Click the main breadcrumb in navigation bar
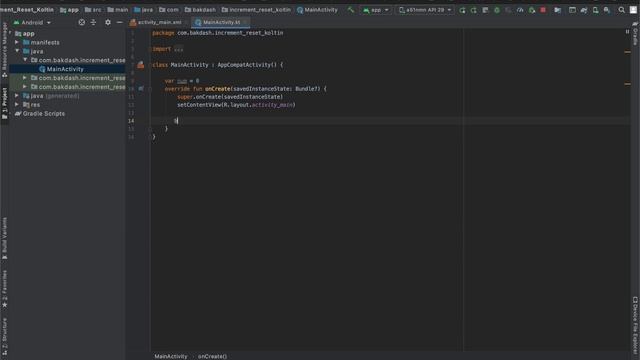The width and height of the screenshot is (640, 360). pyautogui.click(x=118, y=10)
